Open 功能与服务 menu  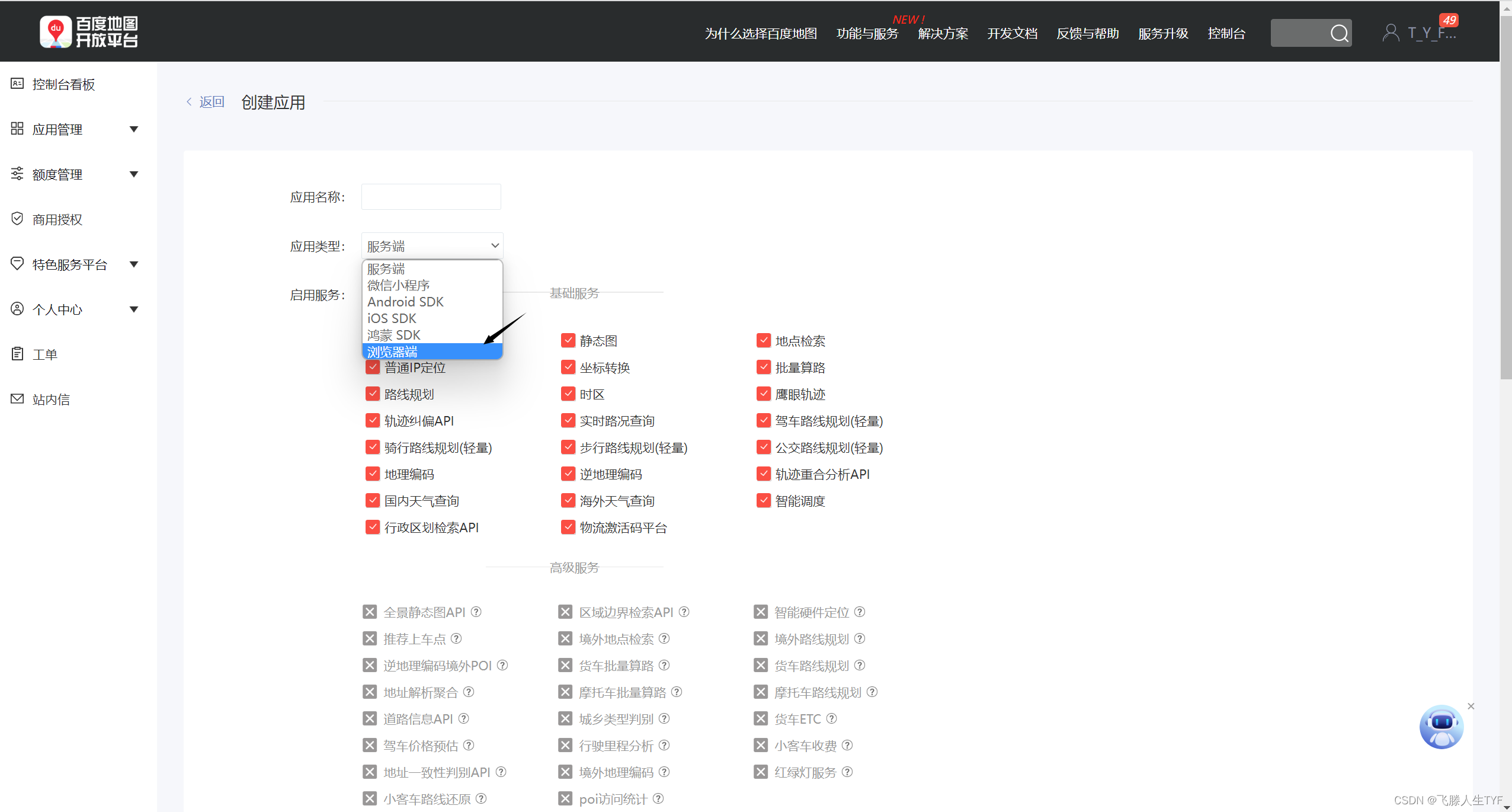pos(867,33)
